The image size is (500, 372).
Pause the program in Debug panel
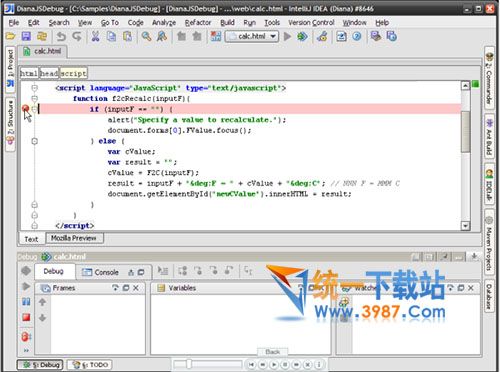point(26,302)
